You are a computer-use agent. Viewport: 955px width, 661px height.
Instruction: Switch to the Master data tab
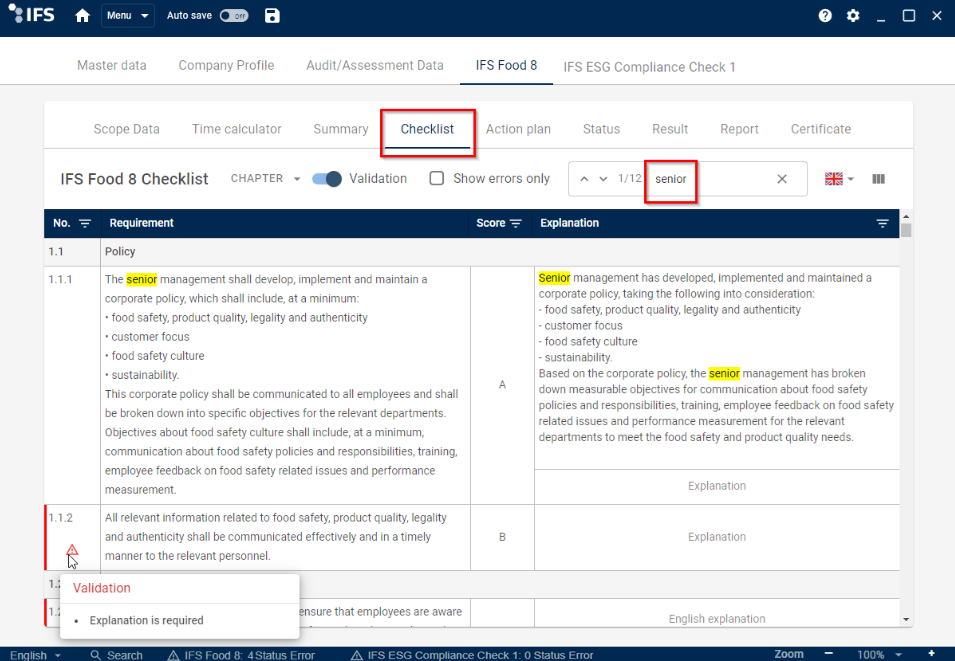pyautogui.click(x=111, y=65)
